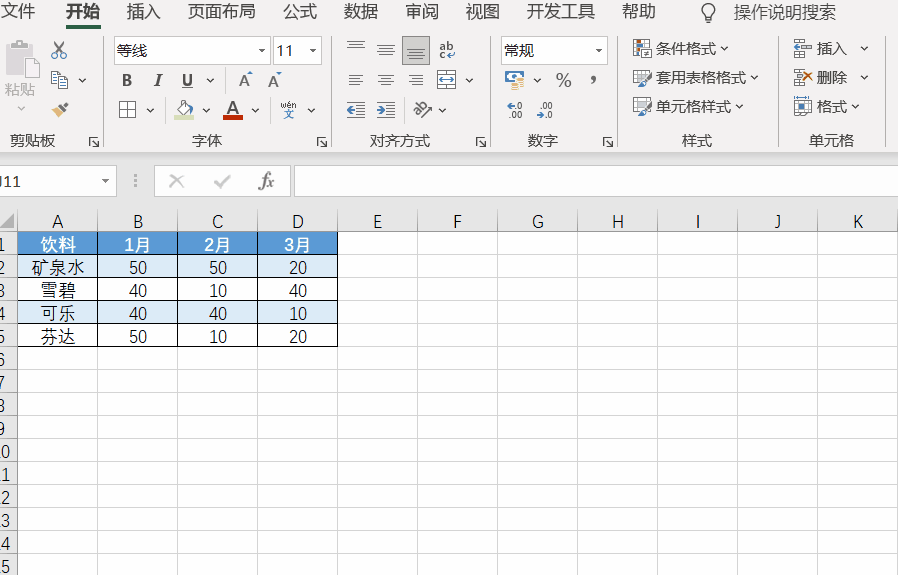Apply percent style
898x575 pixels.
tap(564, 80)
